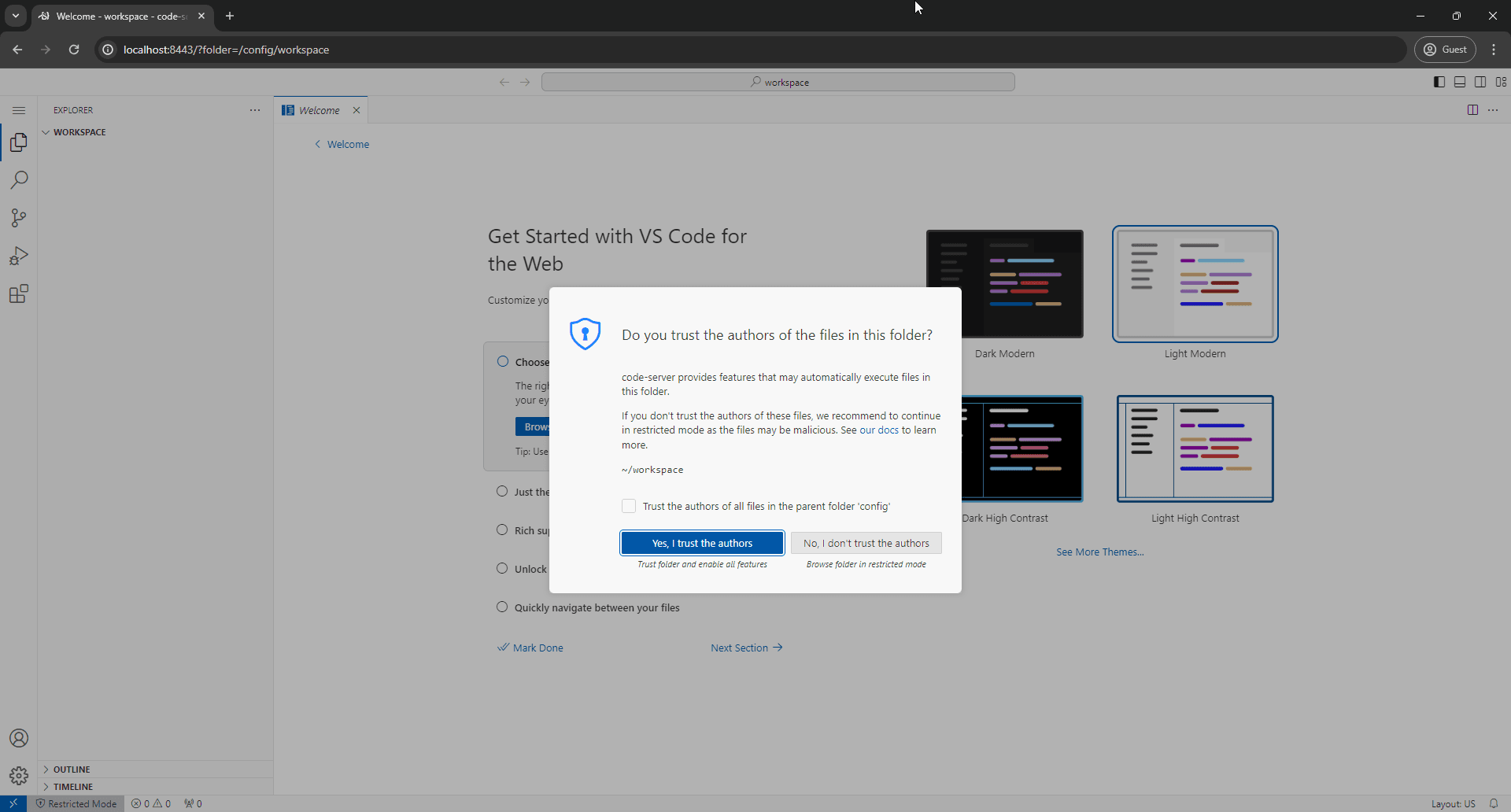Open the Manage settings gear

(x=18, y=775)
